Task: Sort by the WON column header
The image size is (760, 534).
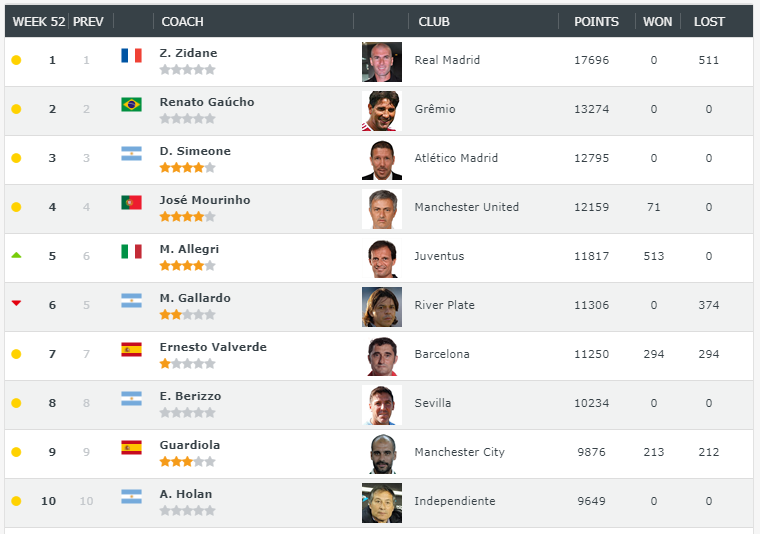Action: pyautogui.click(x=657, y=22)
